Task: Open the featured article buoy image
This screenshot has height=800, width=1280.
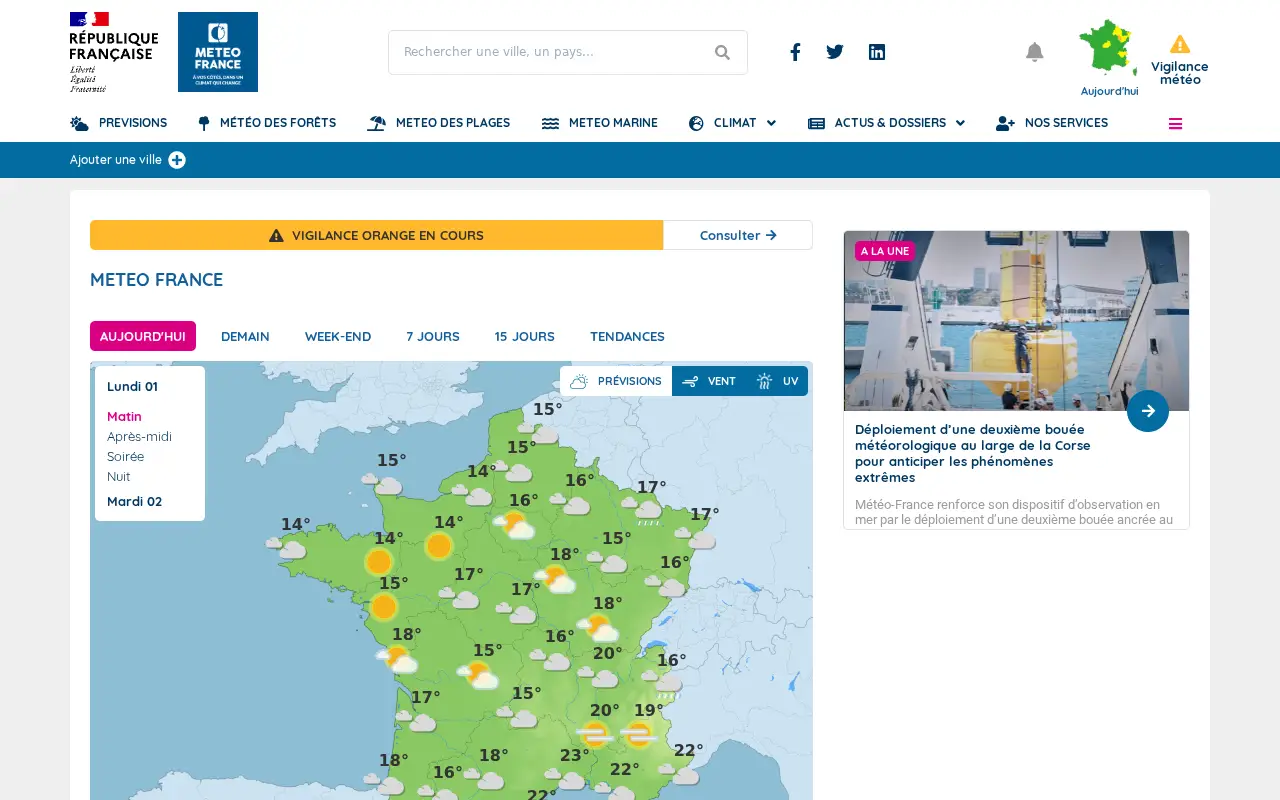Action: [x=1016, y=321]
